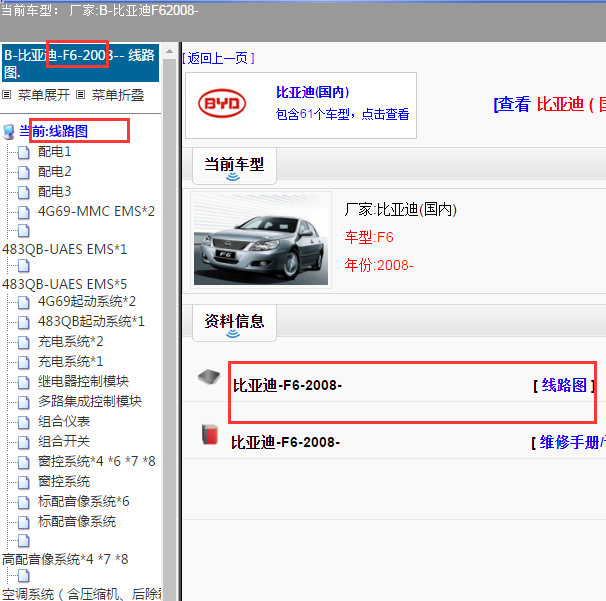The width and height of the screenshot is (606, 601).
Task: Click the 车型:F6 red text
Action: (x=369, y=237)
